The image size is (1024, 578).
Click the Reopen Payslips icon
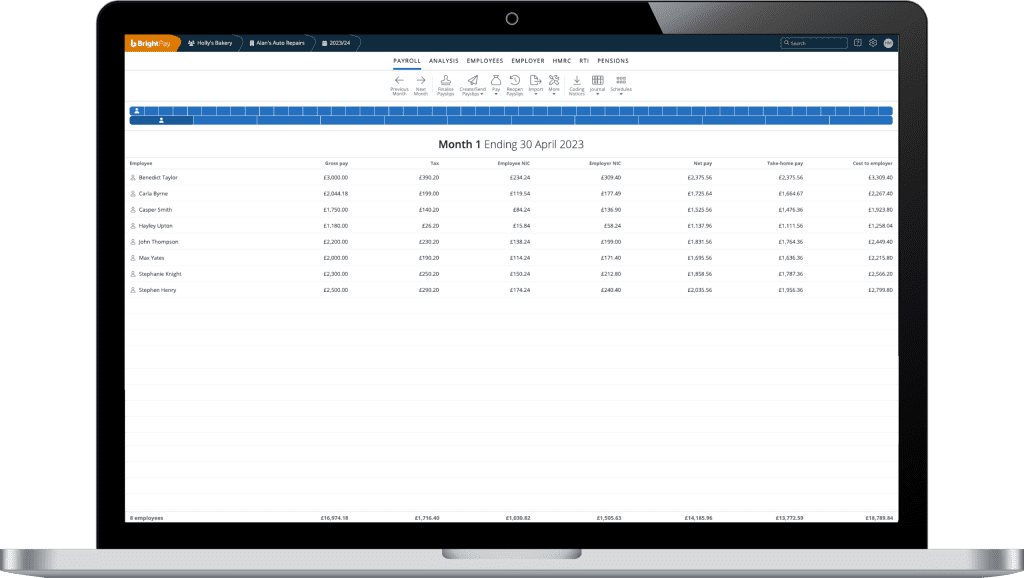point(515,86)
